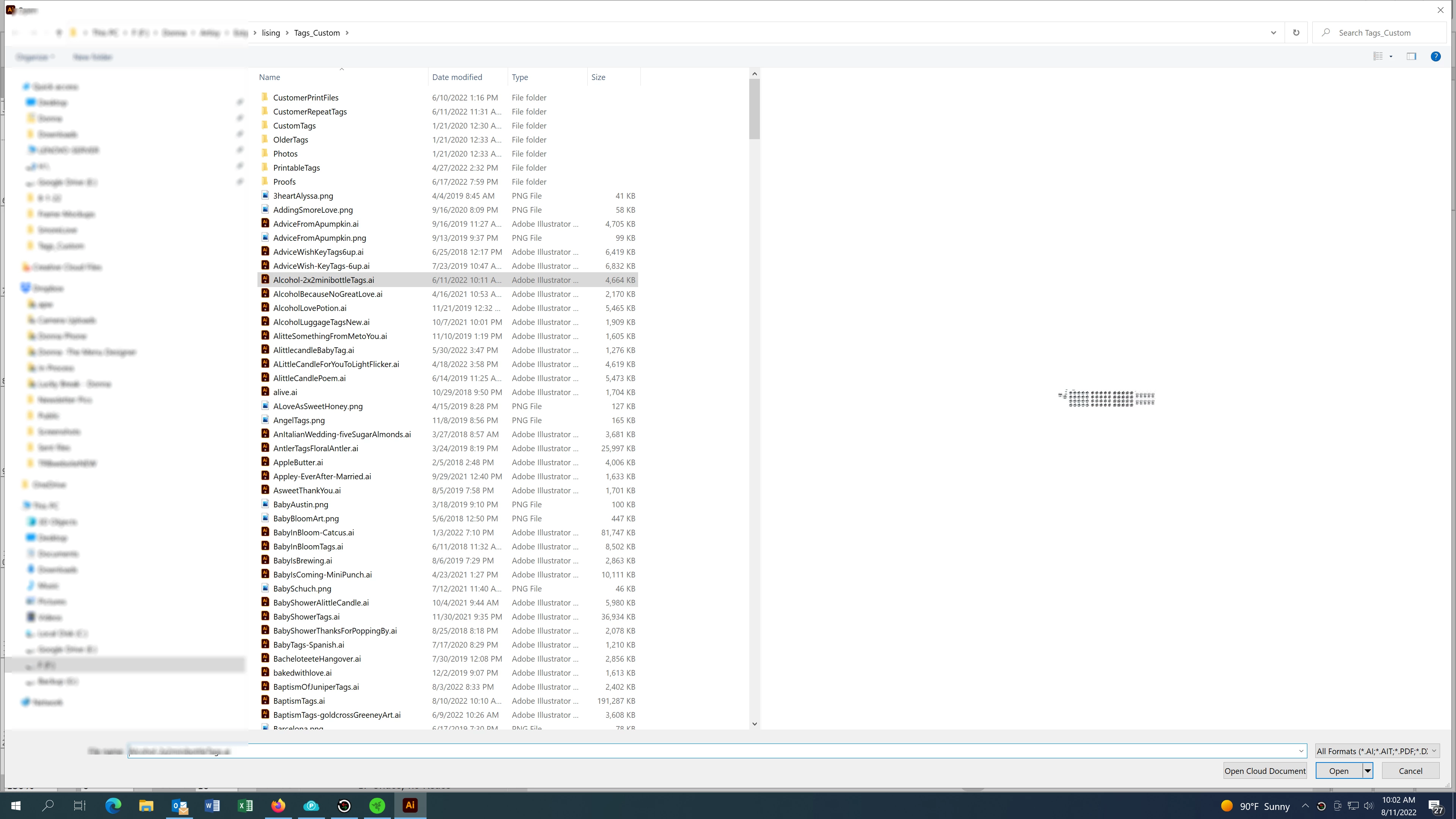
Task: Click the Open Cloud Document button
Action: (1265, 771)
